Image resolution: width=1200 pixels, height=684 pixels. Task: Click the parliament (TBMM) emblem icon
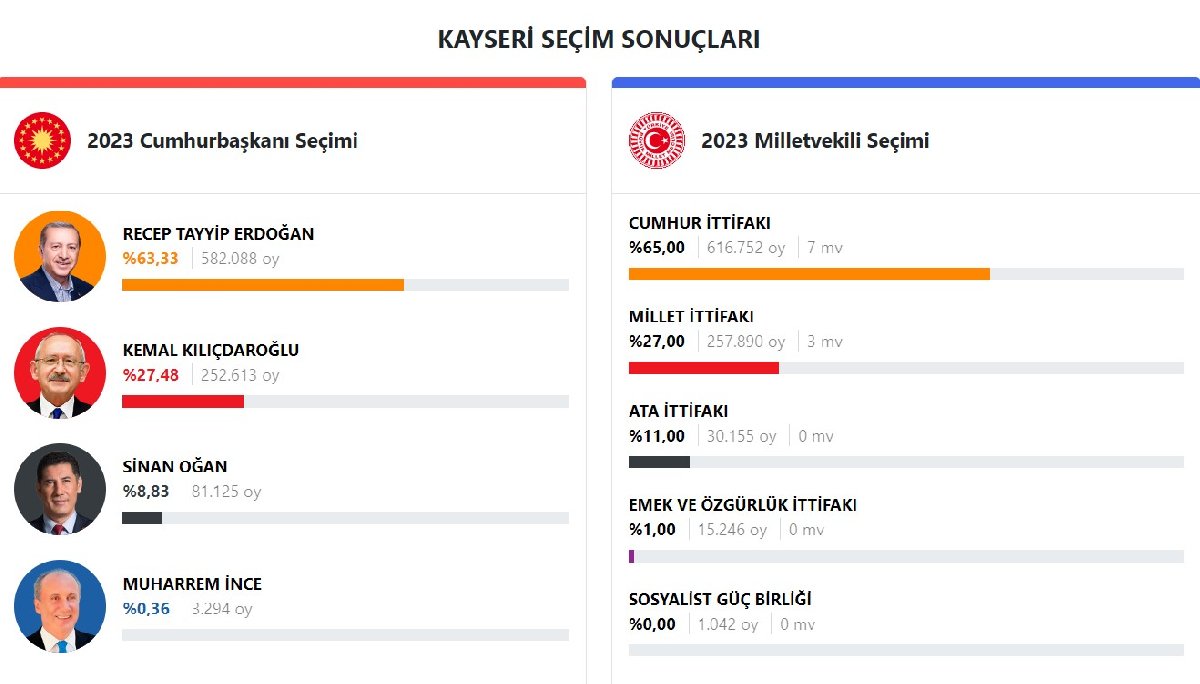tap(656, 140)
